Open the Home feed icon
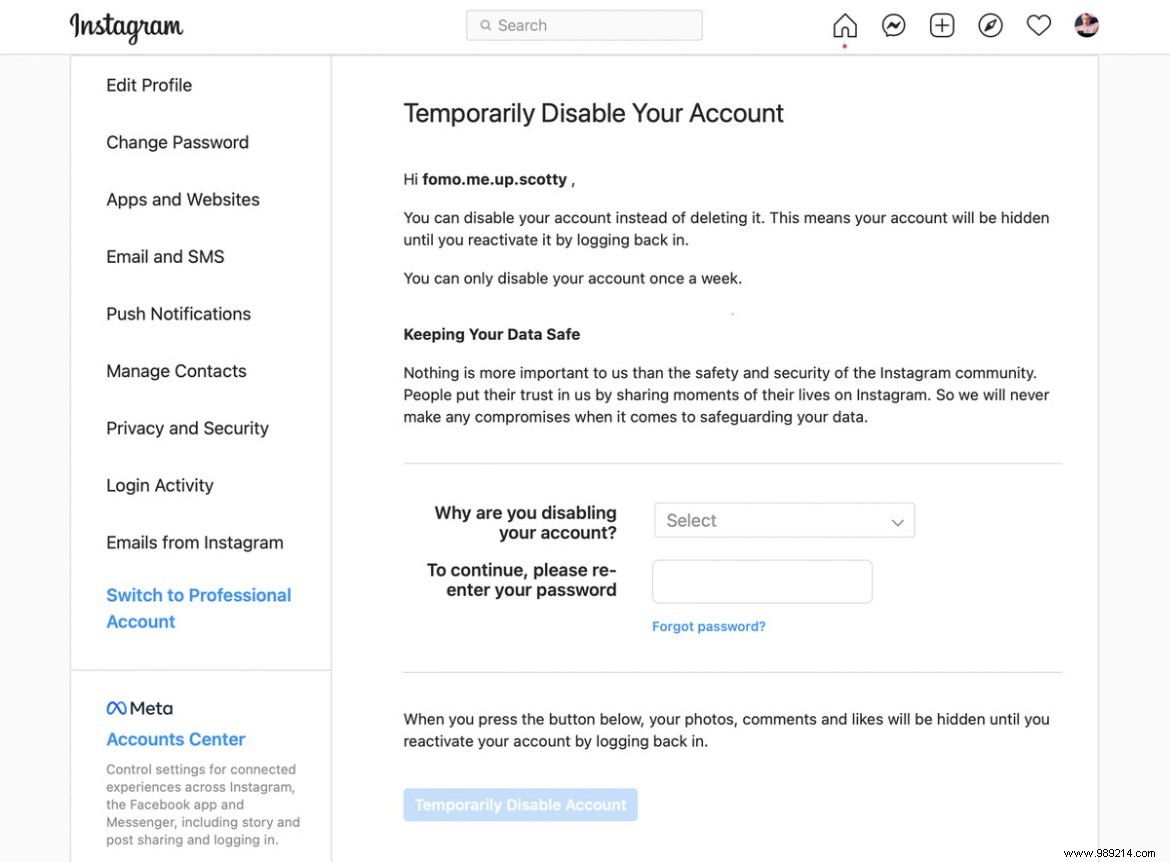Screen dimensions: 1170x862 pos(844,25)
